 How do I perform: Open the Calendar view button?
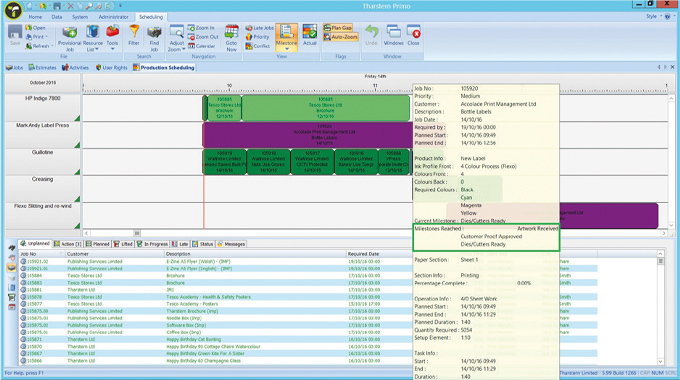pyautogui.click(x=202, y=46)
